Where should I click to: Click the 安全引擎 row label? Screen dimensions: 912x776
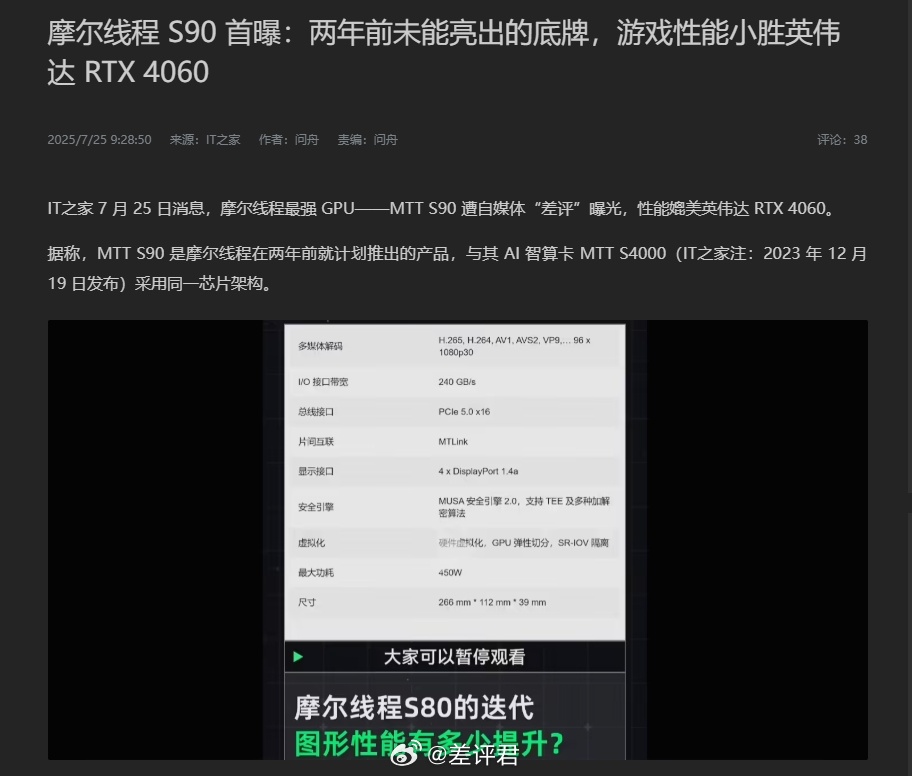coord(316,507)
